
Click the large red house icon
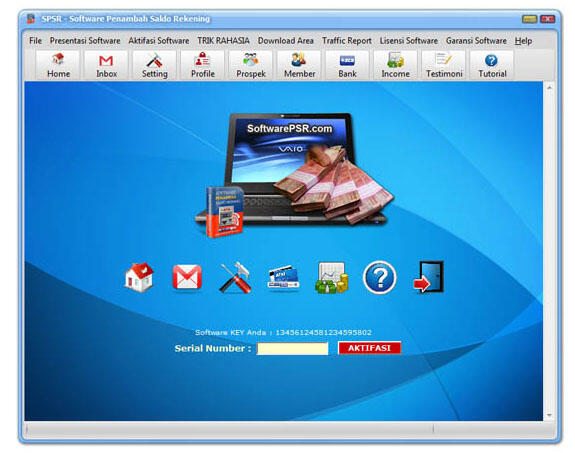[139, 277]
